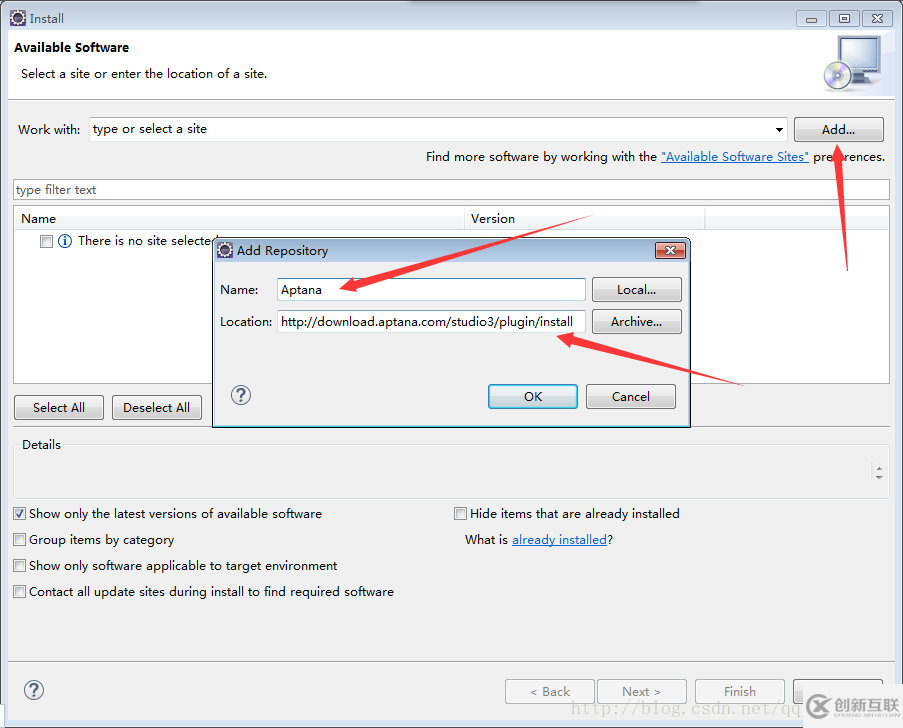Image resolution: width=903 pixels, height=728 pixels.
Task: Click the Version column header
Action: [x=585, y=219]
